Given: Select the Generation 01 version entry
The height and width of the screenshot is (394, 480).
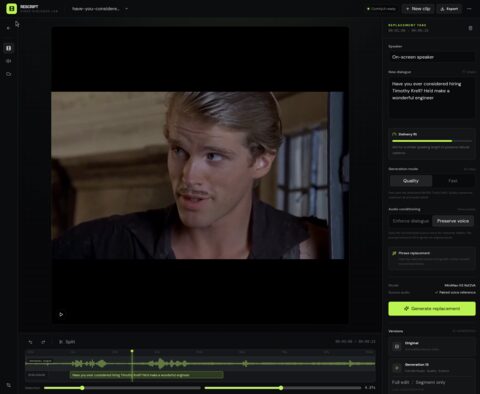Looking at the screenshot, I should 432,368.
